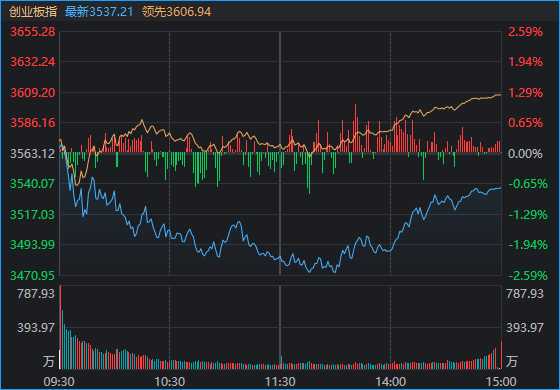Select the 3655.28 top price label
Viewport: 560px width, 390px height.
click(x=33, y=32)
